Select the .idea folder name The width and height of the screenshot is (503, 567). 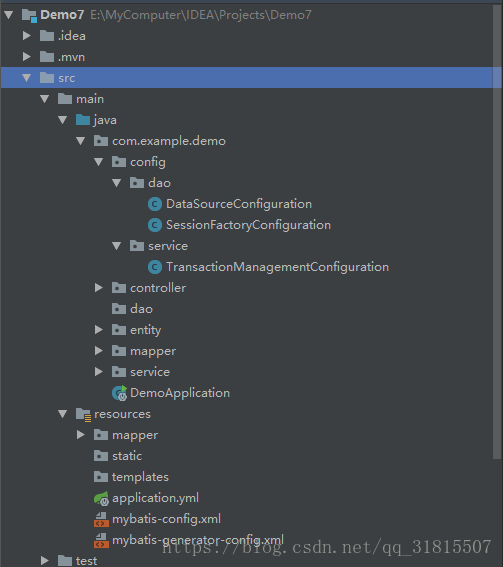click(72, 36)
